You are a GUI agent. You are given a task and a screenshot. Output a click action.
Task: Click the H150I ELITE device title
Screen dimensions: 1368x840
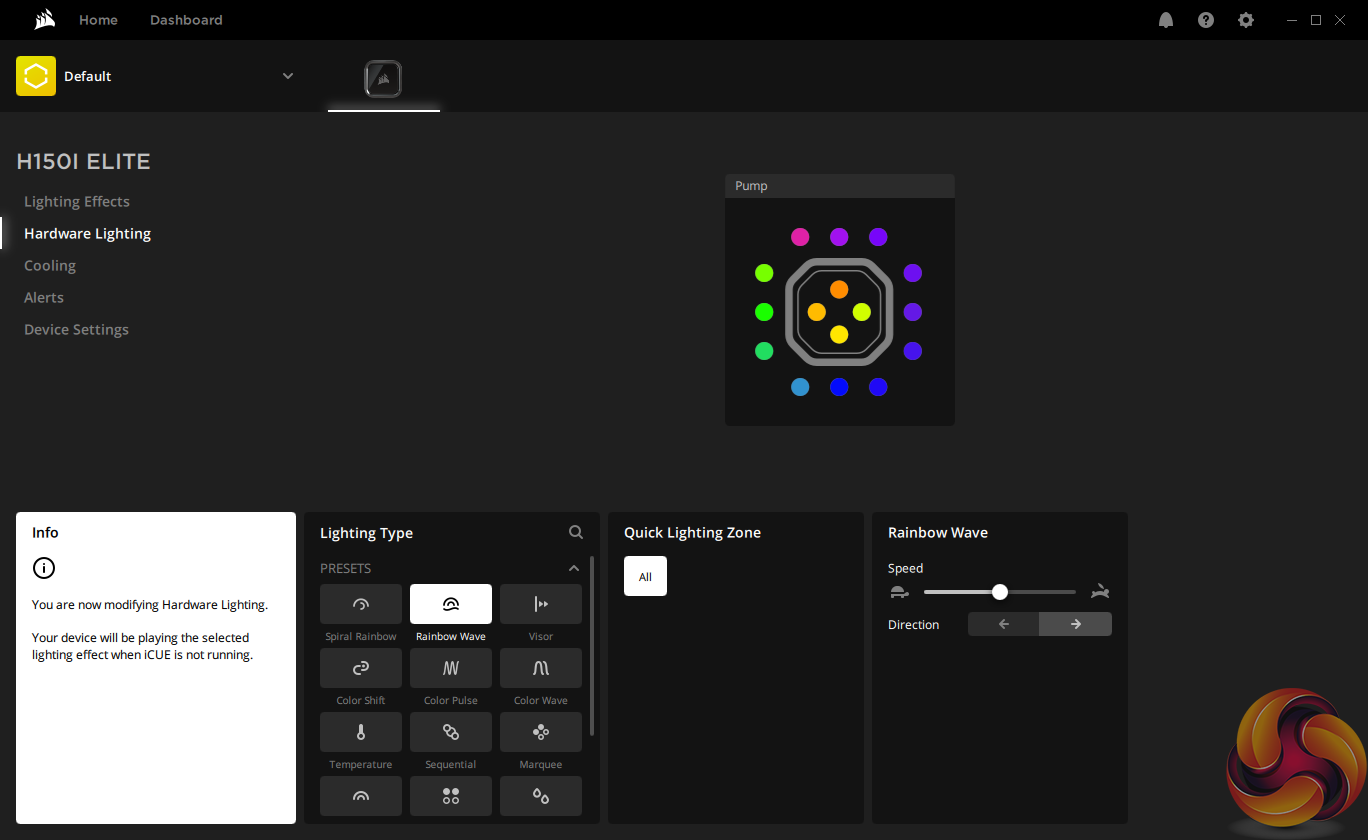coord(84,161)
